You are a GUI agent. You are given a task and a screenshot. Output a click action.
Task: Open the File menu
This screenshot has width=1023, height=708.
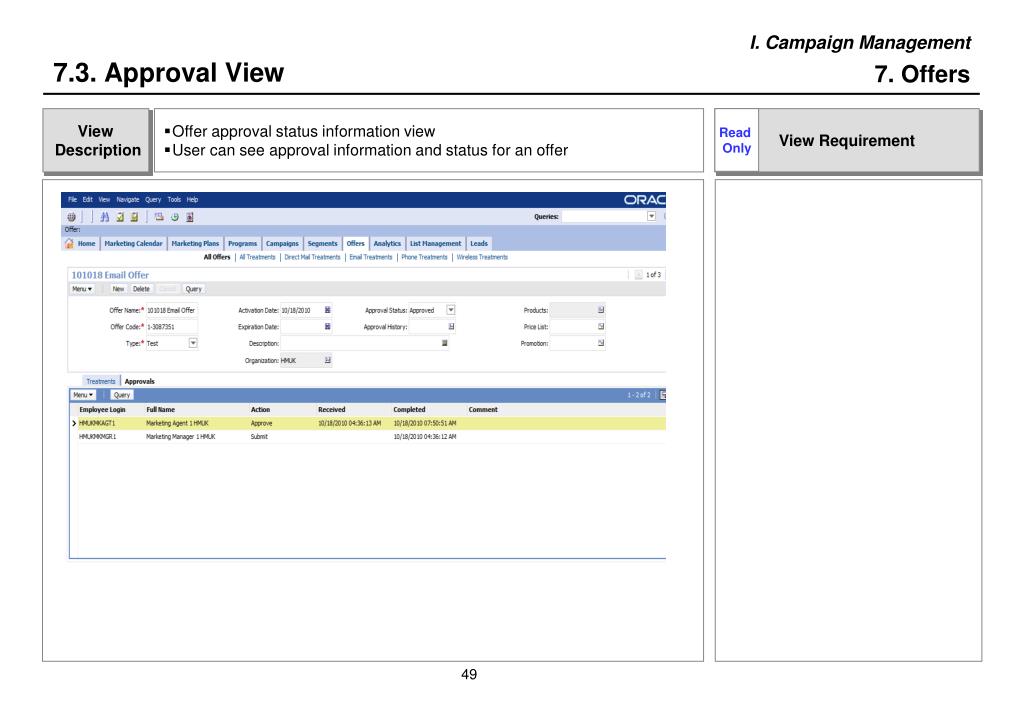coord(72,200)
